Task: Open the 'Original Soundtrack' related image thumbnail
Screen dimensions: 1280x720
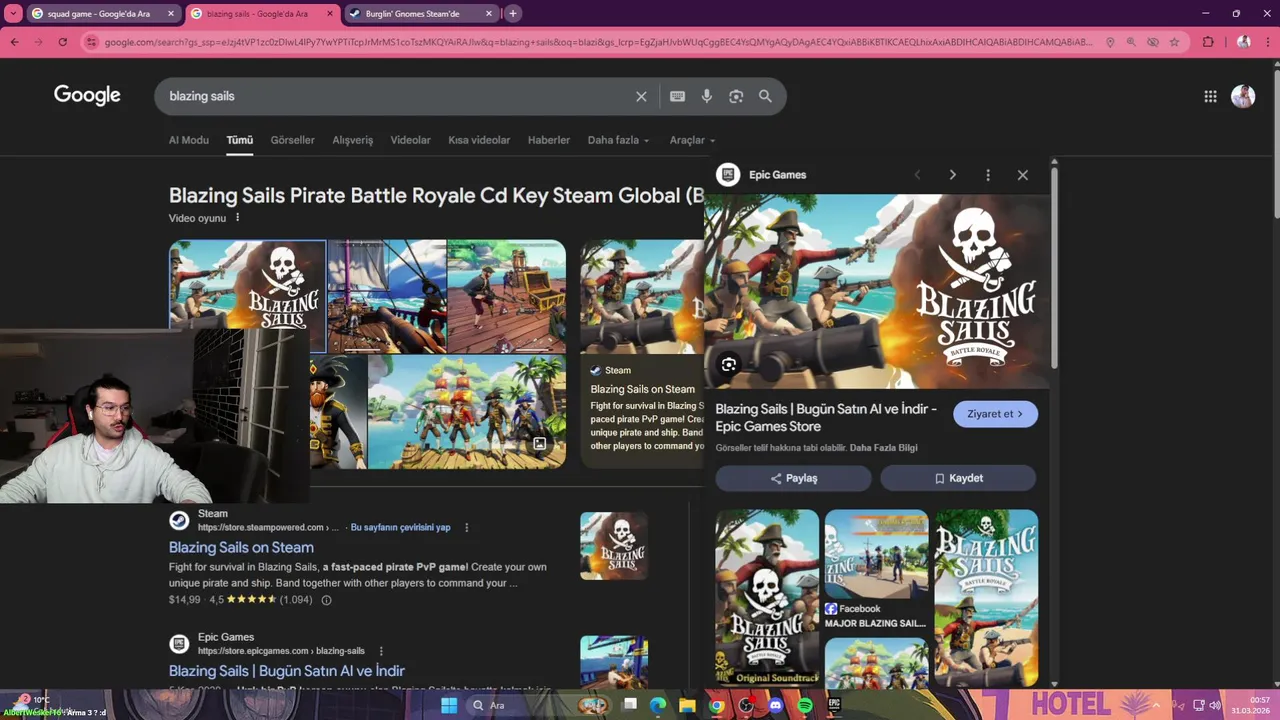Action: tap(767, 597)
